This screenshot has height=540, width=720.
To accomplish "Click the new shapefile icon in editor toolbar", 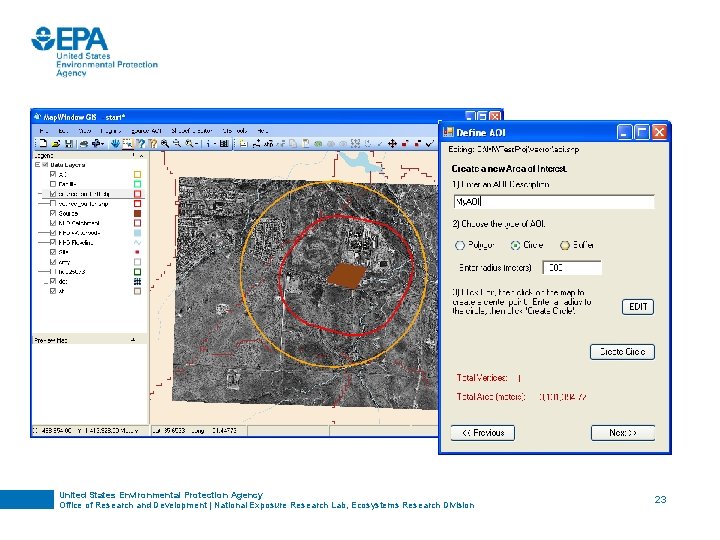I will click(244, 144).
